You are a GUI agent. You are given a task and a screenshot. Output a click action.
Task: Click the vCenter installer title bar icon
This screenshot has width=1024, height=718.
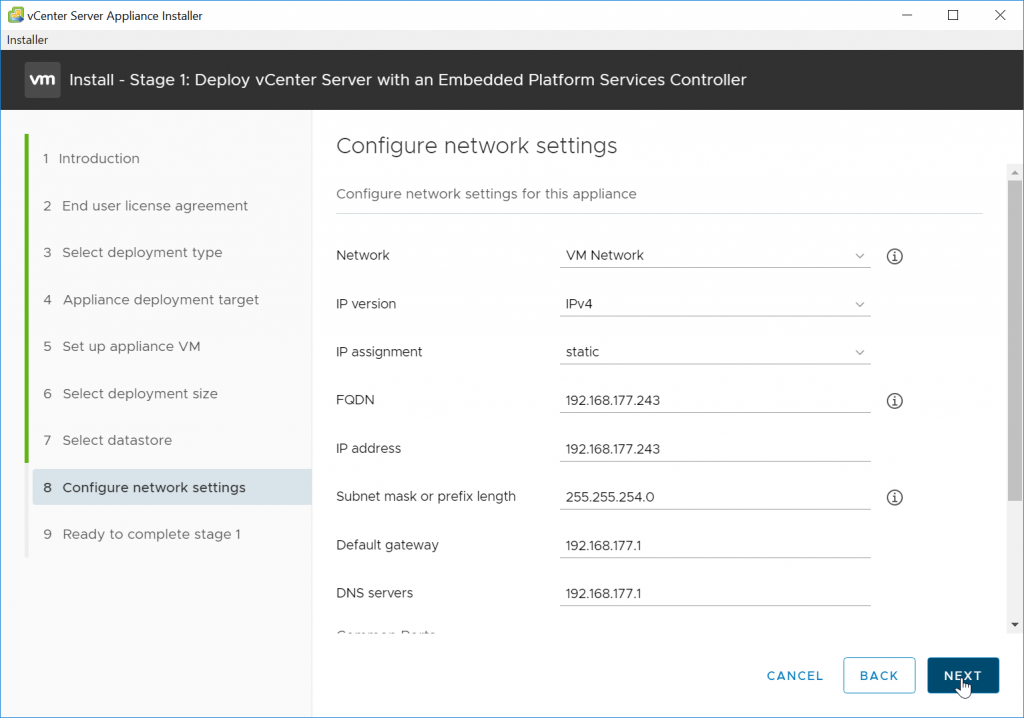pos(16,15)
